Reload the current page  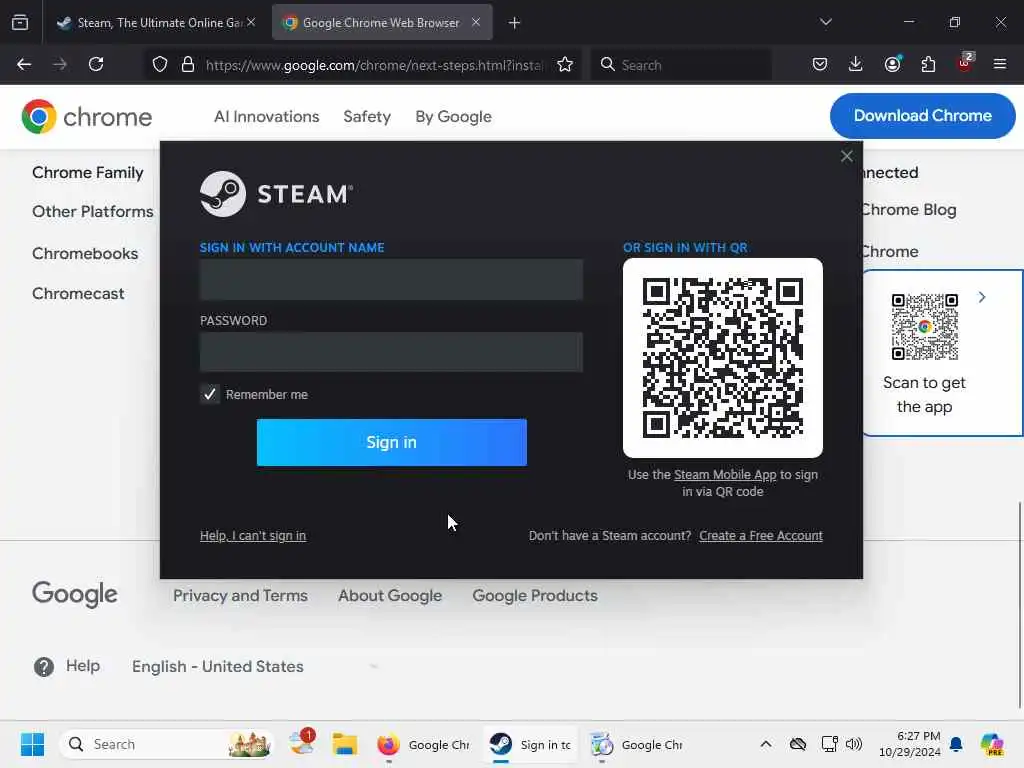click(96, 64)
